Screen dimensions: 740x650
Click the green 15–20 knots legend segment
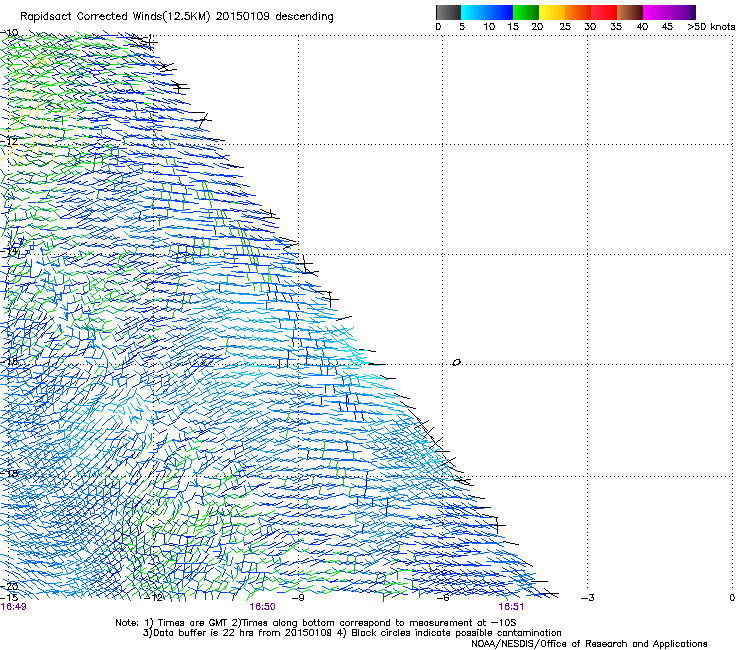pos(526,12)
